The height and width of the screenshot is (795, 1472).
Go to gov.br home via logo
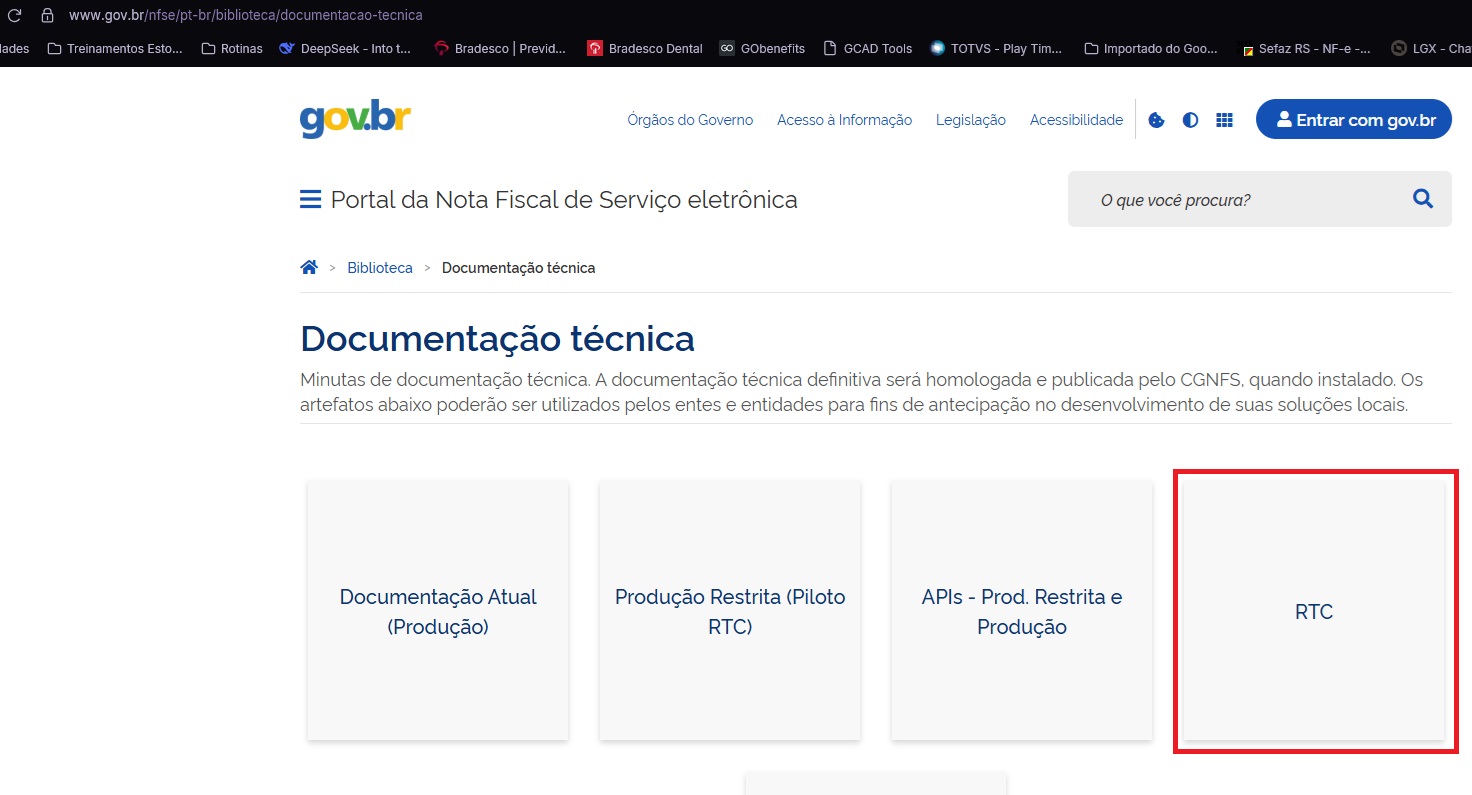point(355,119)
